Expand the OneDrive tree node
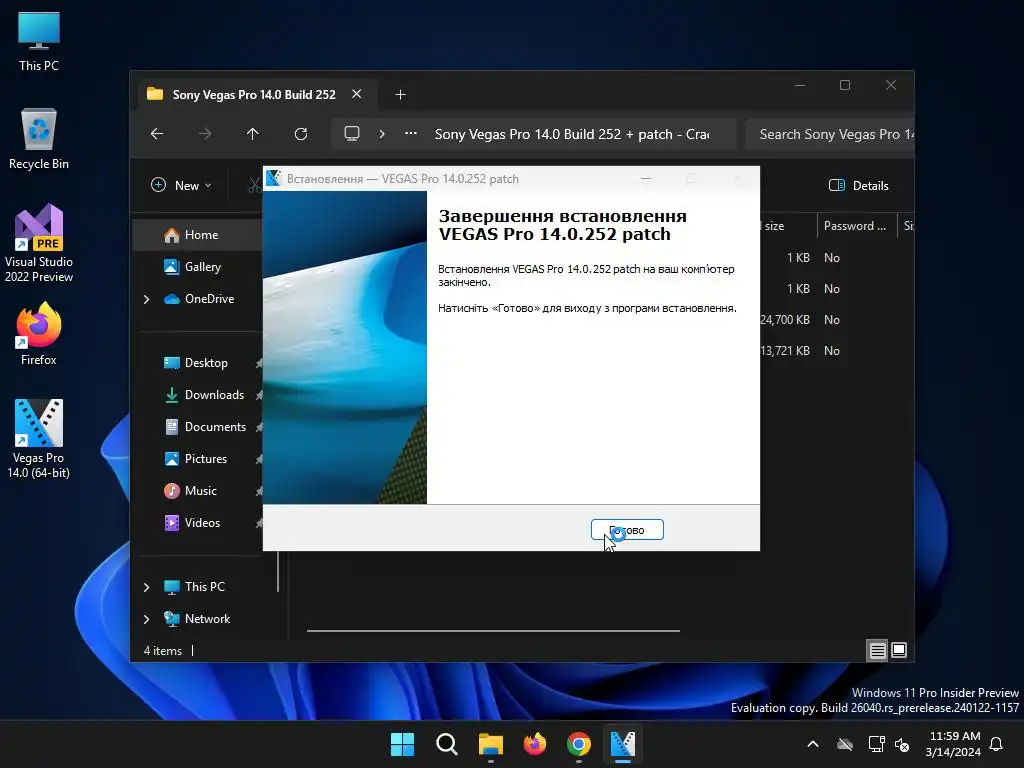This screenshot has height=768, width=1024. (x=146, y=299)
